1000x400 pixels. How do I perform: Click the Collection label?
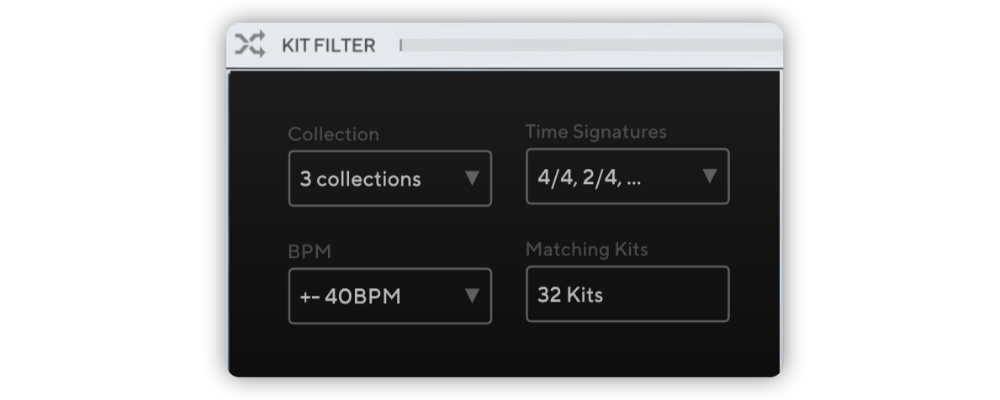point(334,134)
